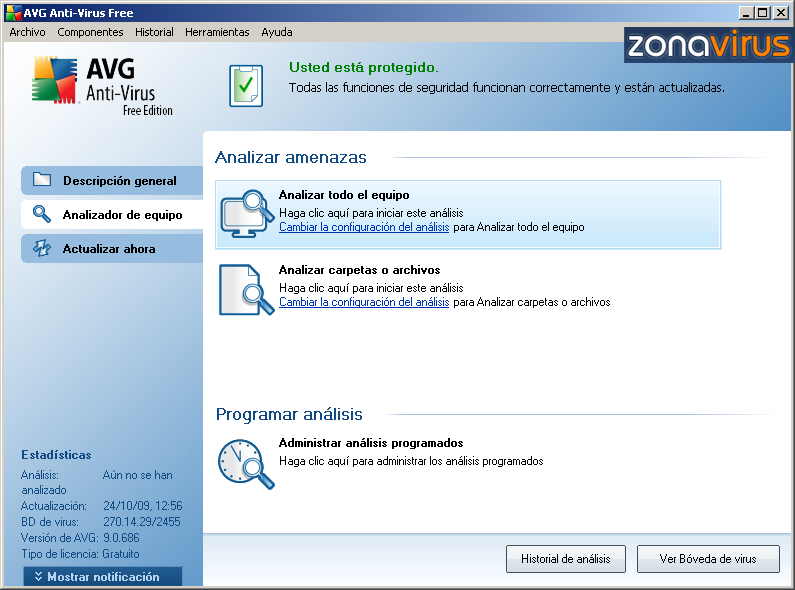Select Administrar análisis programados
Image resolution: width=795 pixels, height=590 pixels.
pyautogui.click(x=370, y=443)
